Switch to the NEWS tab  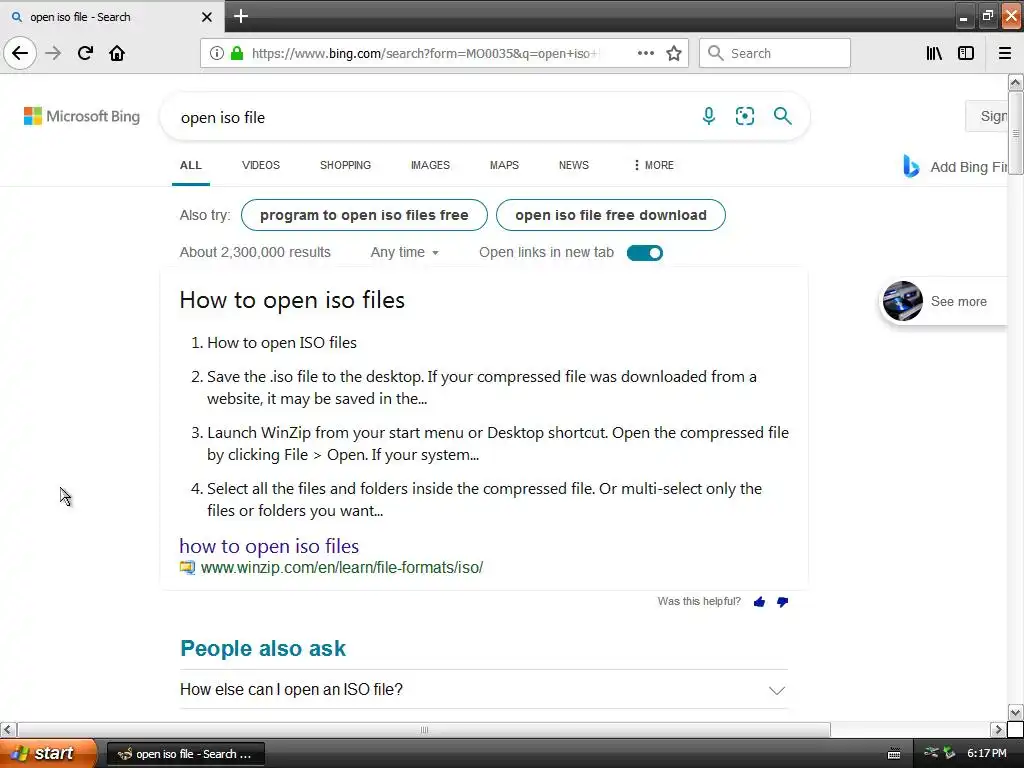pyautogui.click(x=574, y=165)
